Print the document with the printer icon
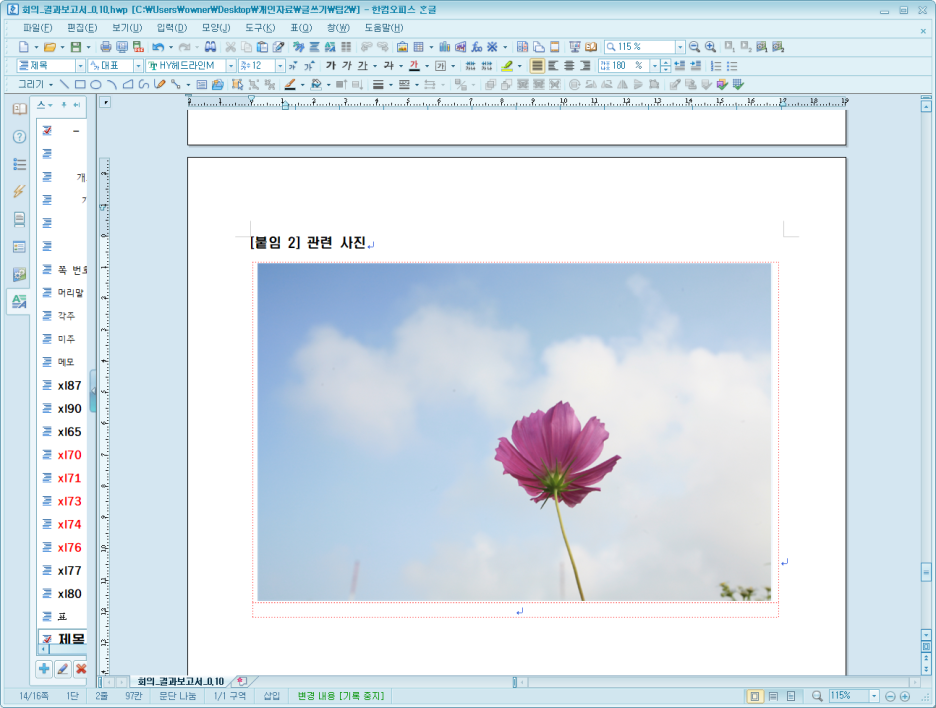The width and height of the screenshot is (936, 708). point(106,47)
